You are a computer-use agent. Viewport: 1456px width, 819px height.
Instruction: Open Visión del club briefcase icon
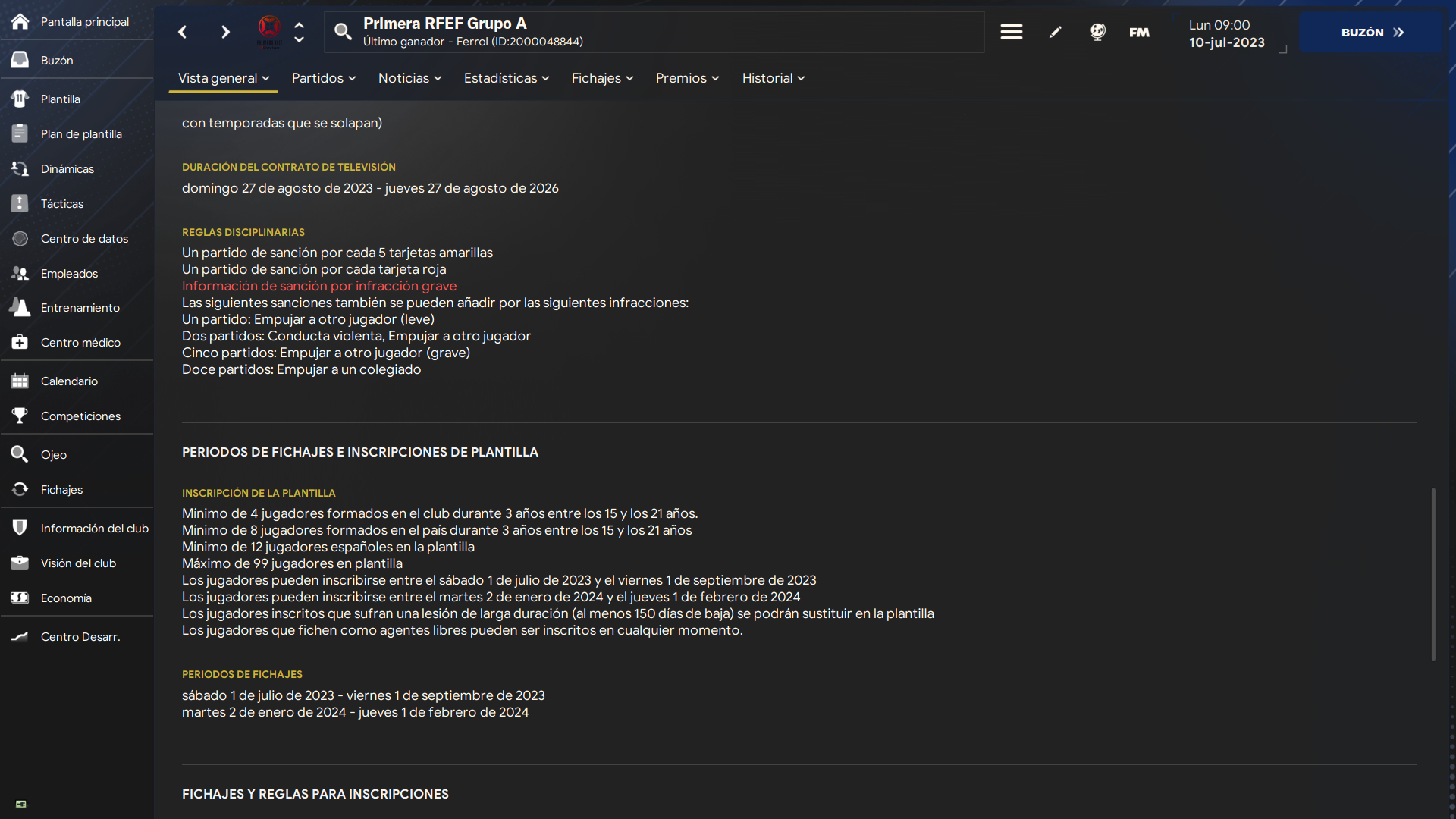tap(20, 563)
